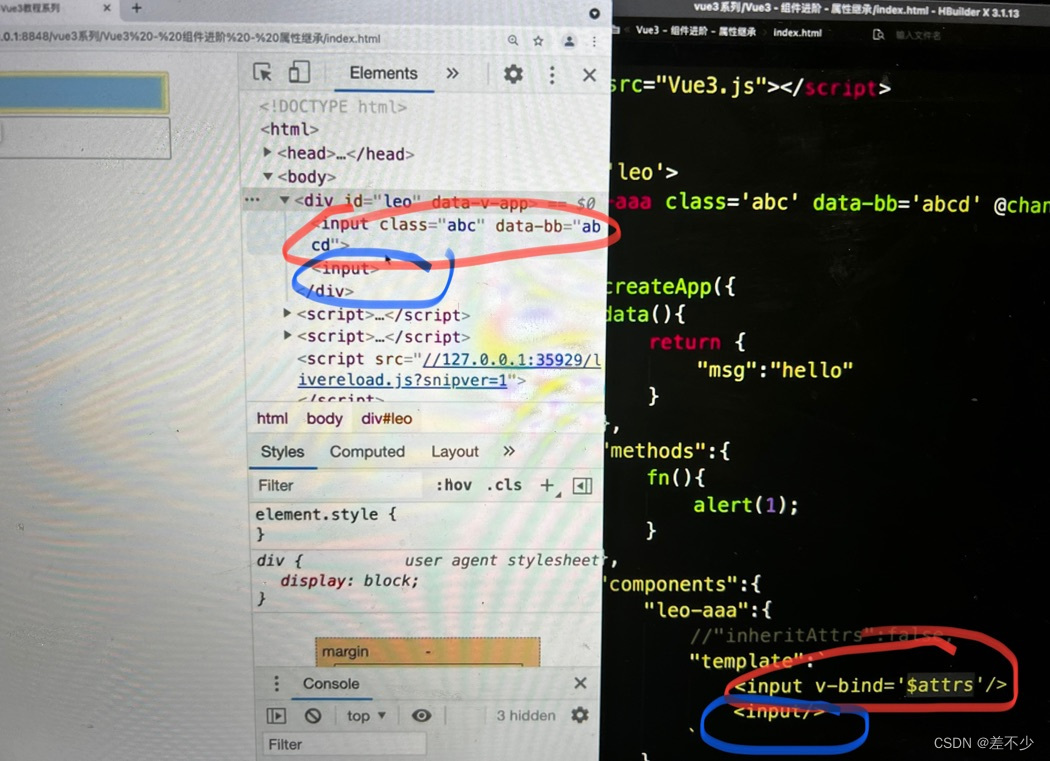Show more style pane tabs
This screenshot has width=1050, height=761.
pyautogui.click(x=509, y=451)
